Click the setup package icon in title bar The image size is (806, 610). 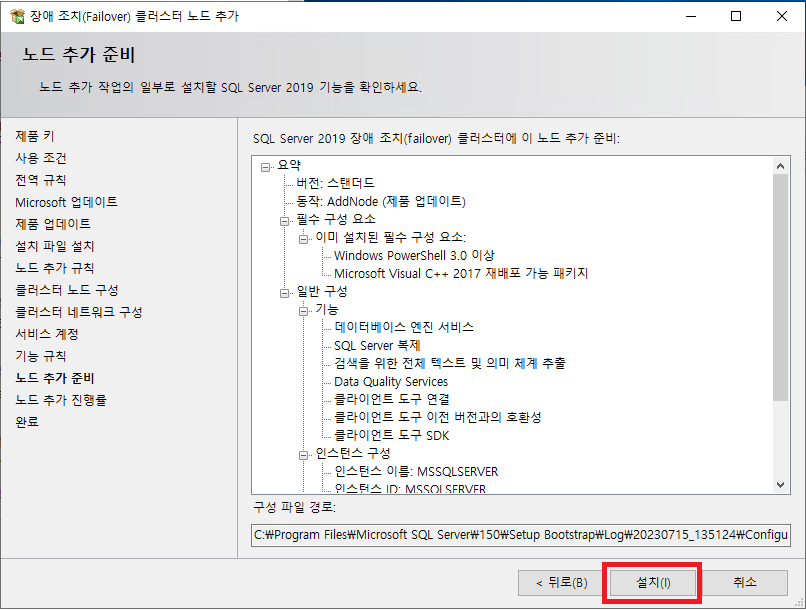17,16
